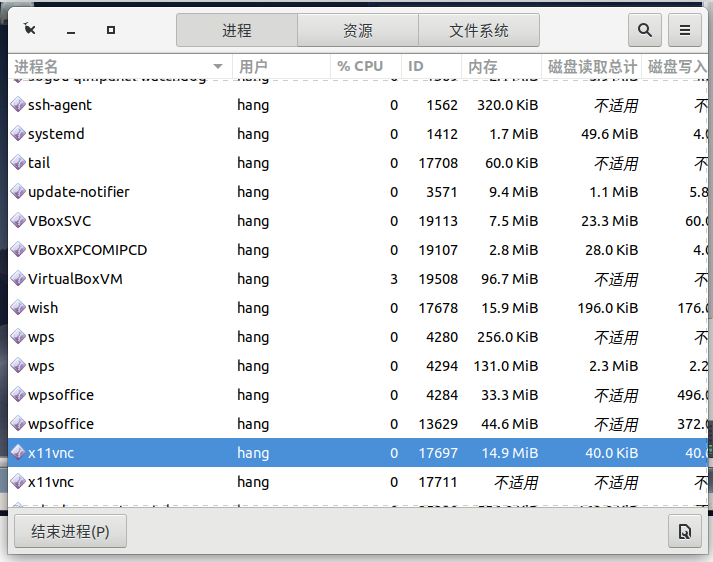The width and height of the screenshot is (713, 562).
Task: Sort by the 内存 column header
Action: click(x=501, y=66)
